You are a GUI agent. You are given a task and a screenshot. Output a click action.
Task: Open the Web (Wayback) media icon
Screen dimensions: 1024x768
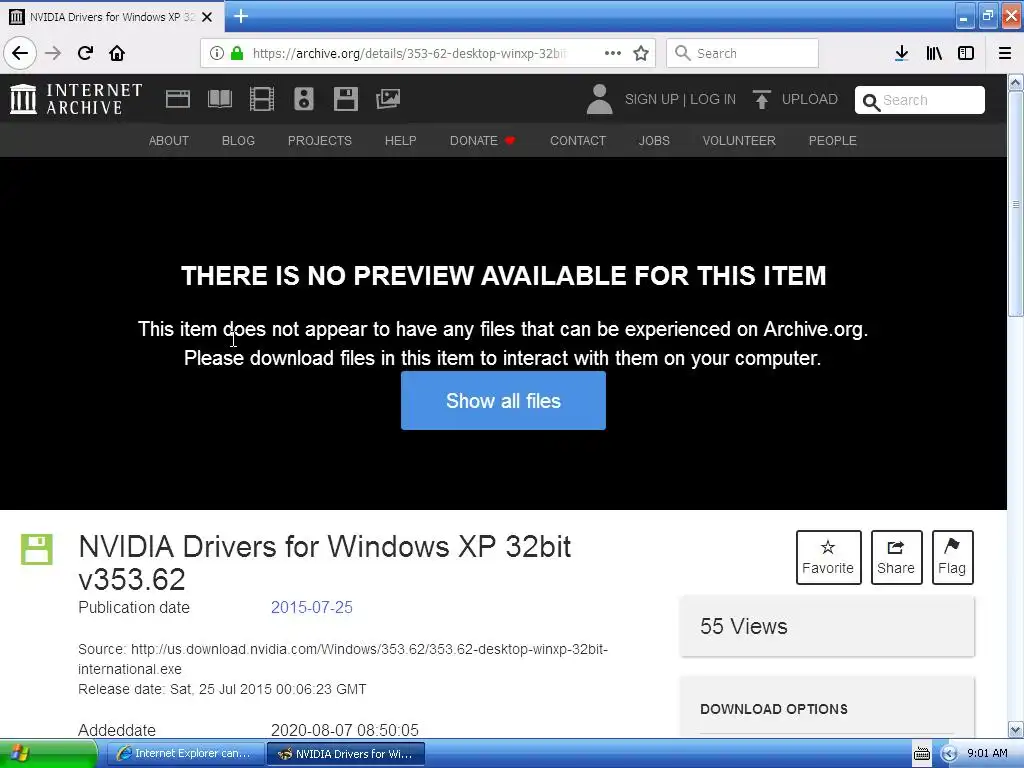178,99
